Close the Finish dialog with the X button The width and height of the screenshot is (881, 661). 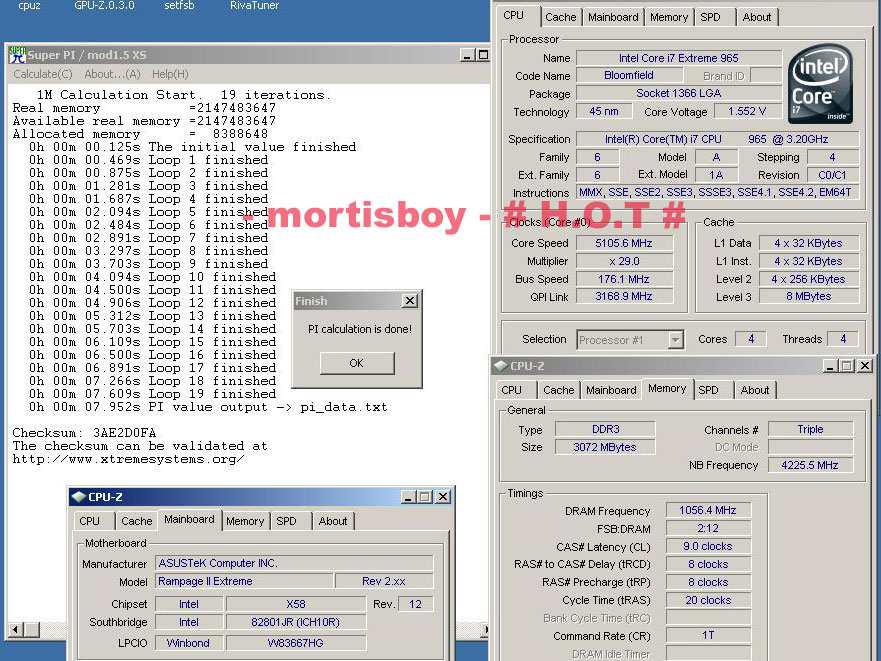pyautogui.click(x=410, y=301)
